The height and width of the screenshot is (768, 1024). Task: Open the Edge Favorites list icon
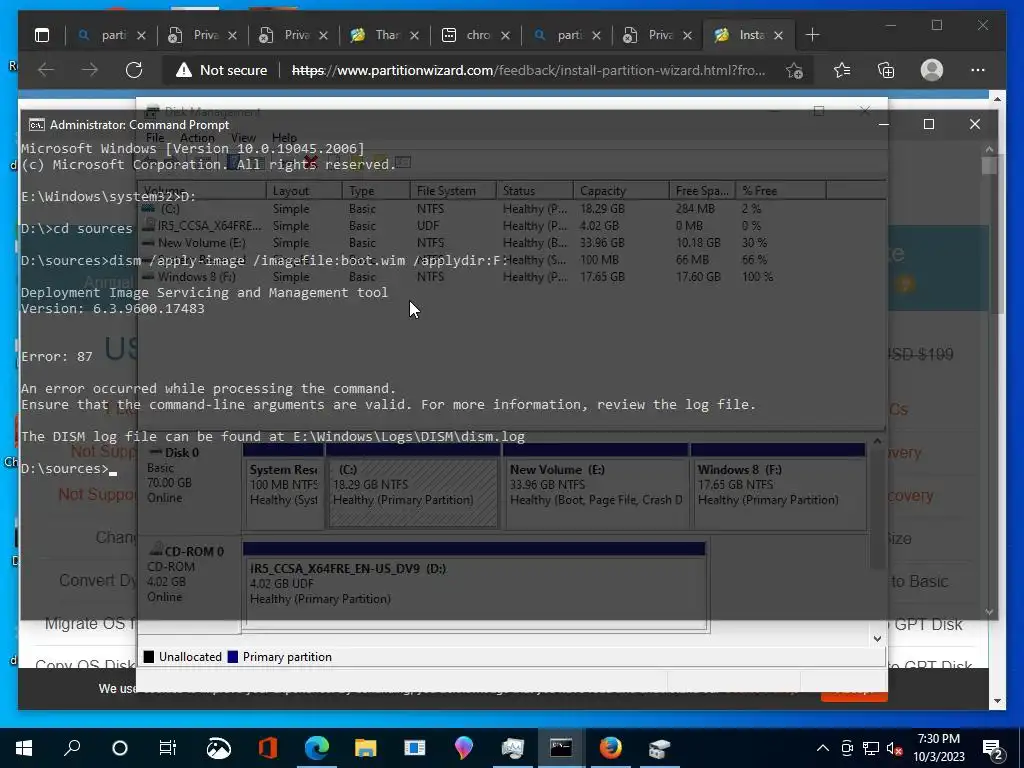pyautogui.click(x=842, y=70)
